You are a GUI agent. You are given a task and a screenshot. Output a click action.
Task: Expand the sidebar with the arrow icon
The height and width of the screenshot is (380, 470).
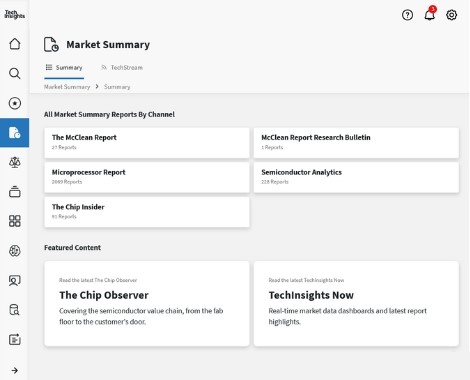pyautogui.click(x=15, y=370)
